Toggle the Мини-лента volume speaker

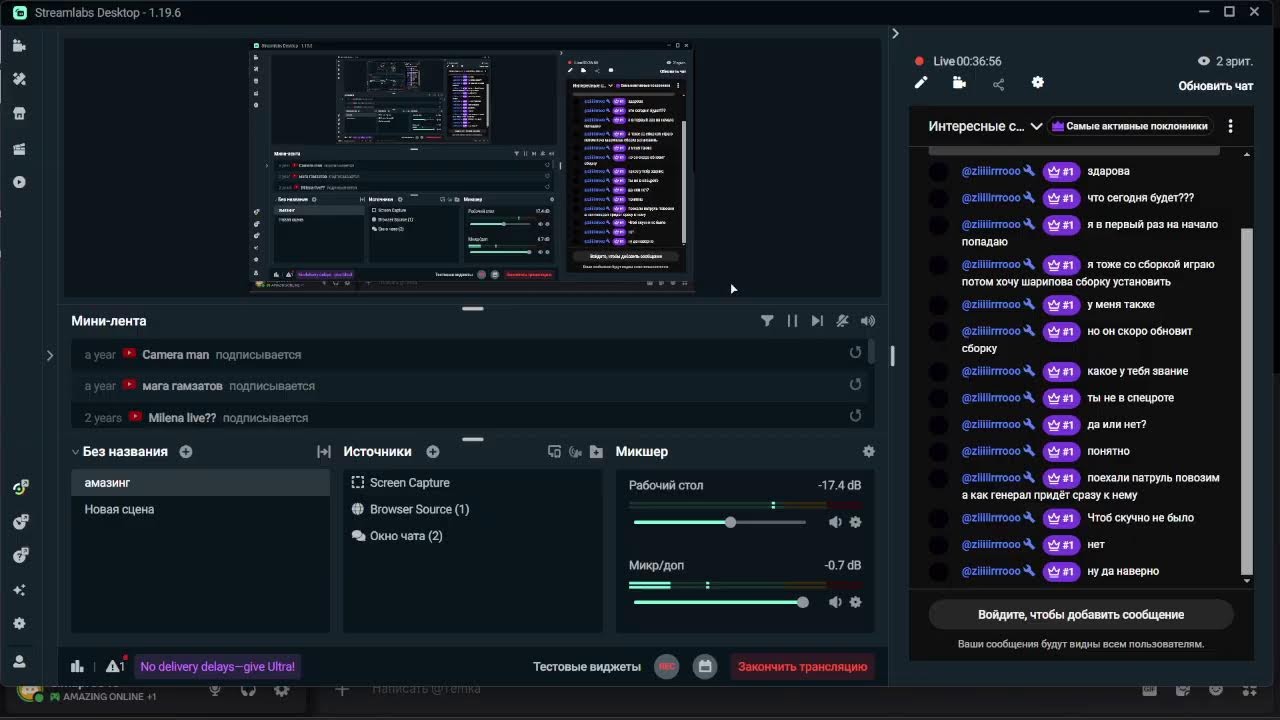[x=868, y=321]
